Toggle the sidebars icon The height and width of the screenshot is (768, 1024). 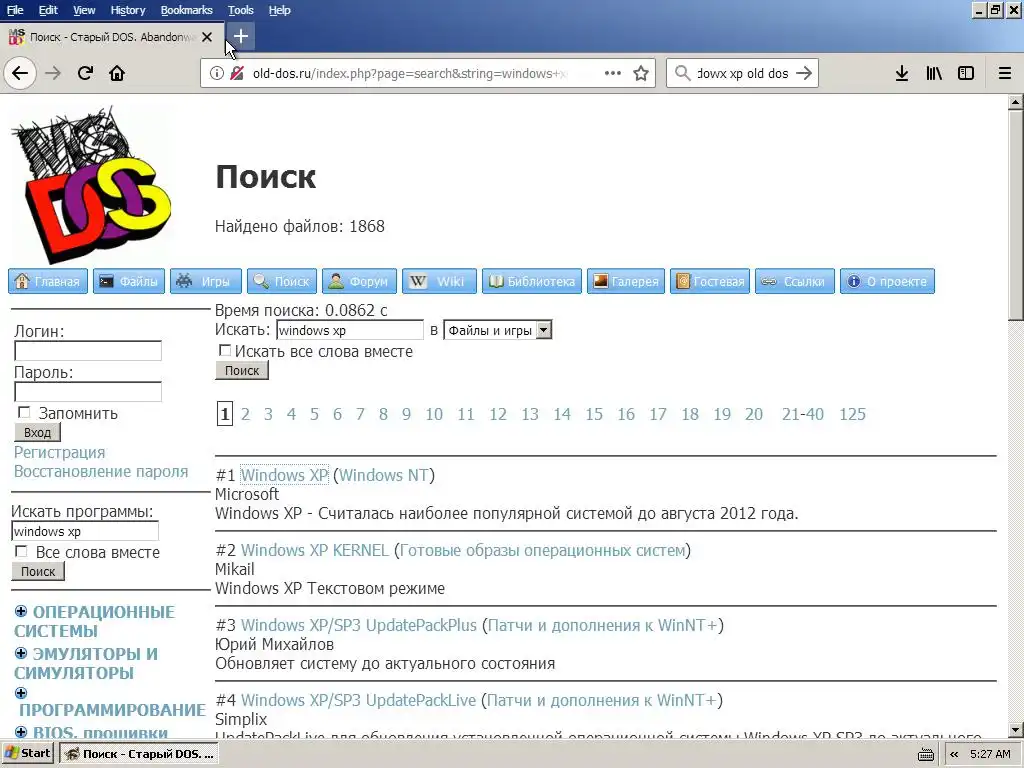click(x=966, y=73)
